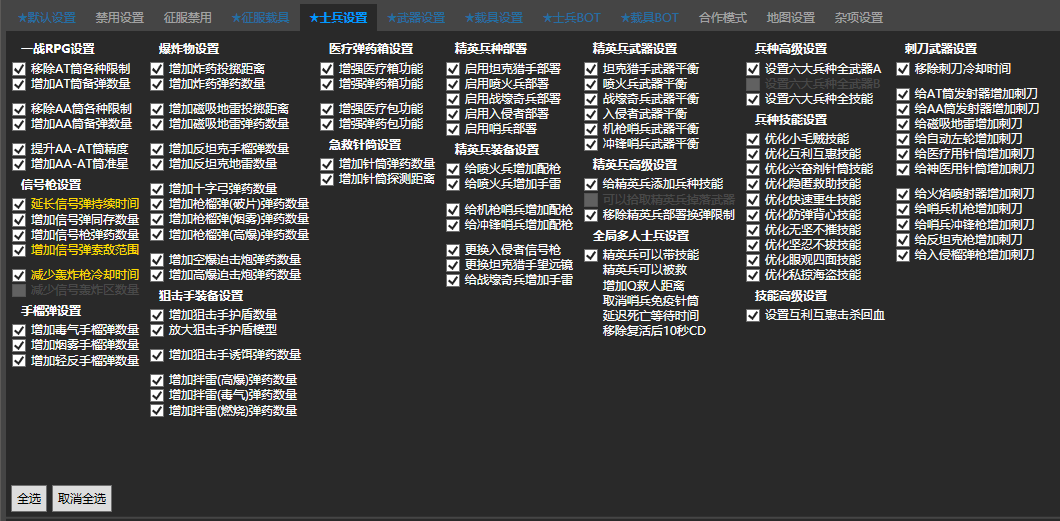1060x521 pixels.
Task: Click the 全选 button
Action: click(x=28, y=498)
